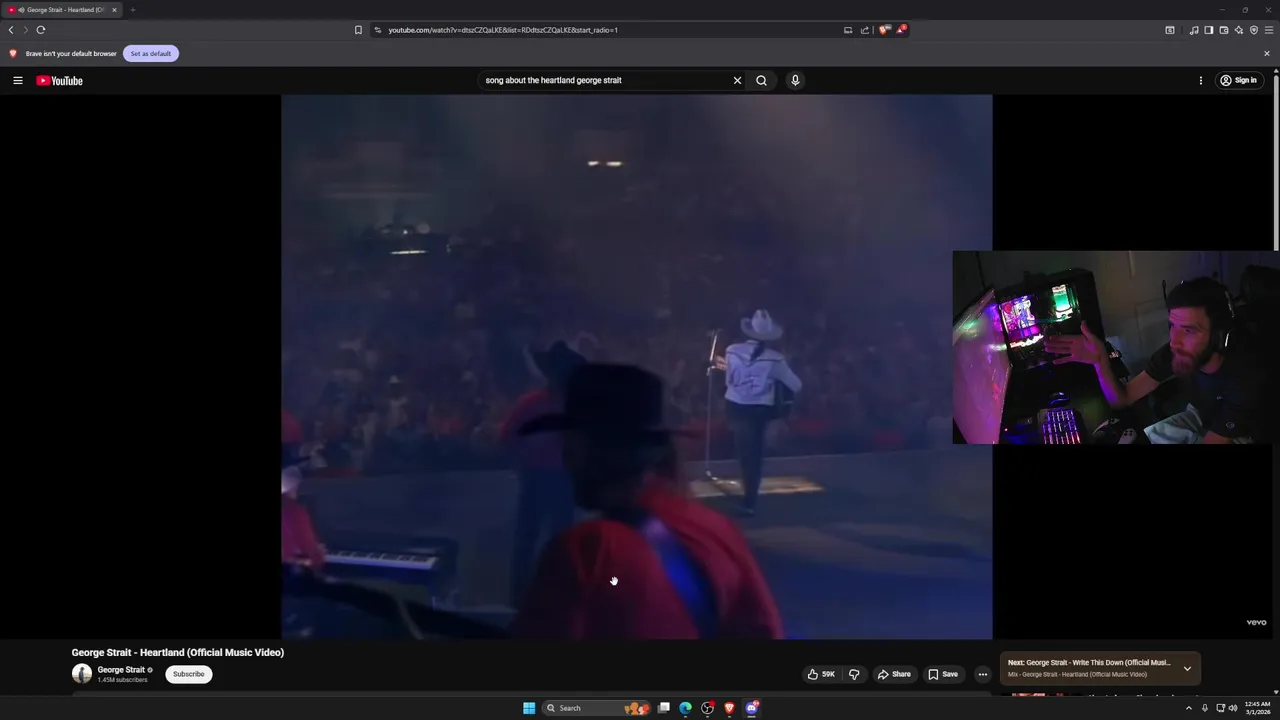Save video to a playlist
This screenshot has height=720, width=1280.
pyautogui.click(x=943, y=674)
